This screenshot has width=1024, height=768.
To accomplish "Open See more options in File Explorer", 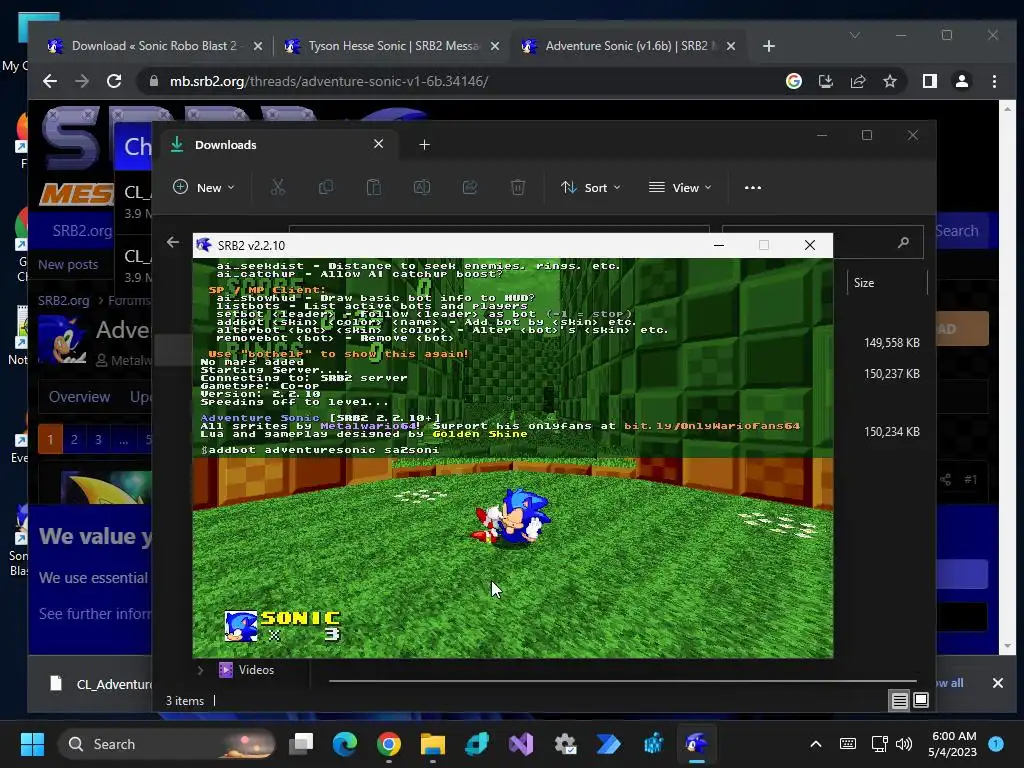I will click(752, 187).
